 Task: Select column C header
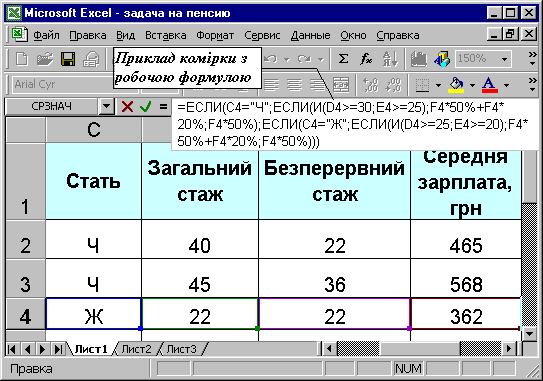(94, 130)
